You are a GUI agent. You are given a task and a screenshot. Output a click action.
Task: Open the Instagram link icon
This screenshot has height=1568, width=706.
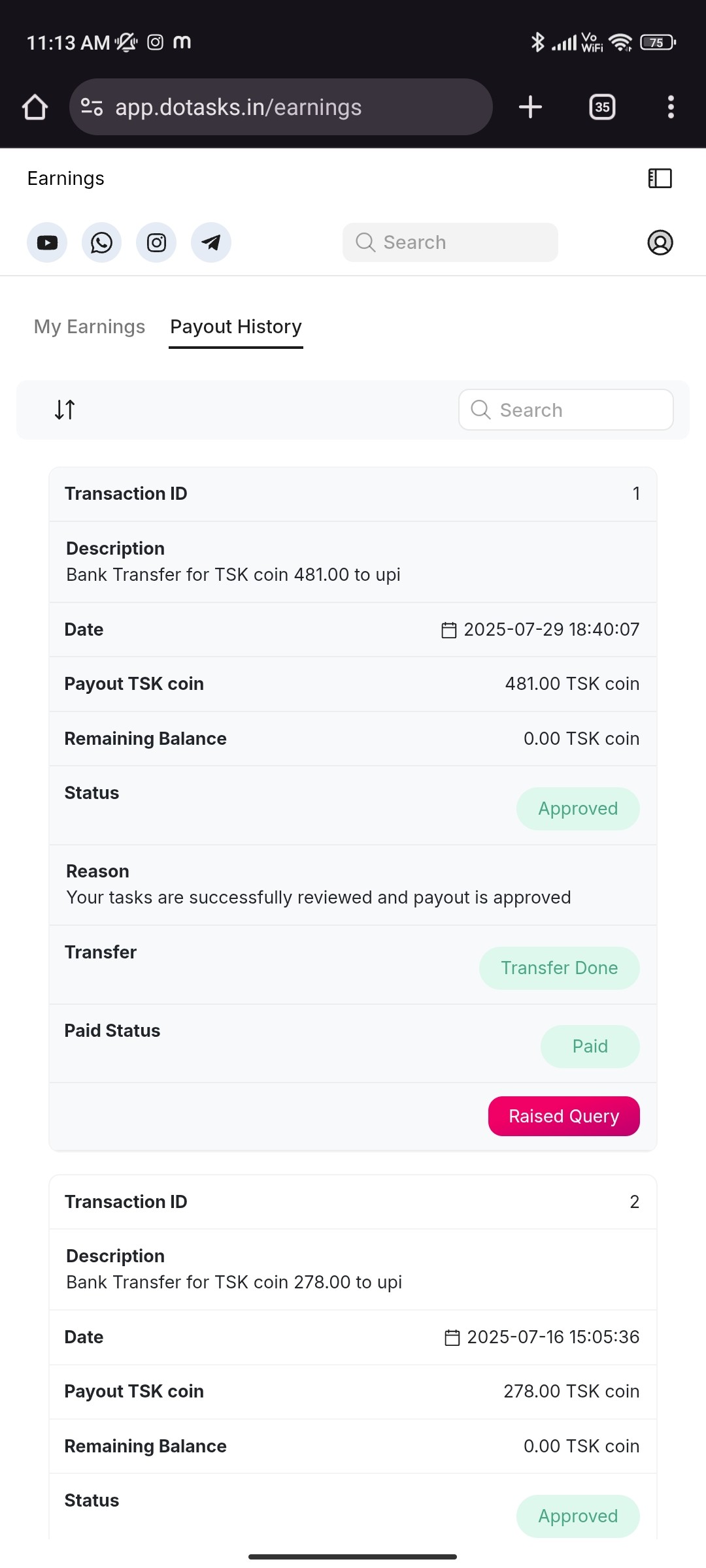pos(156,243)
